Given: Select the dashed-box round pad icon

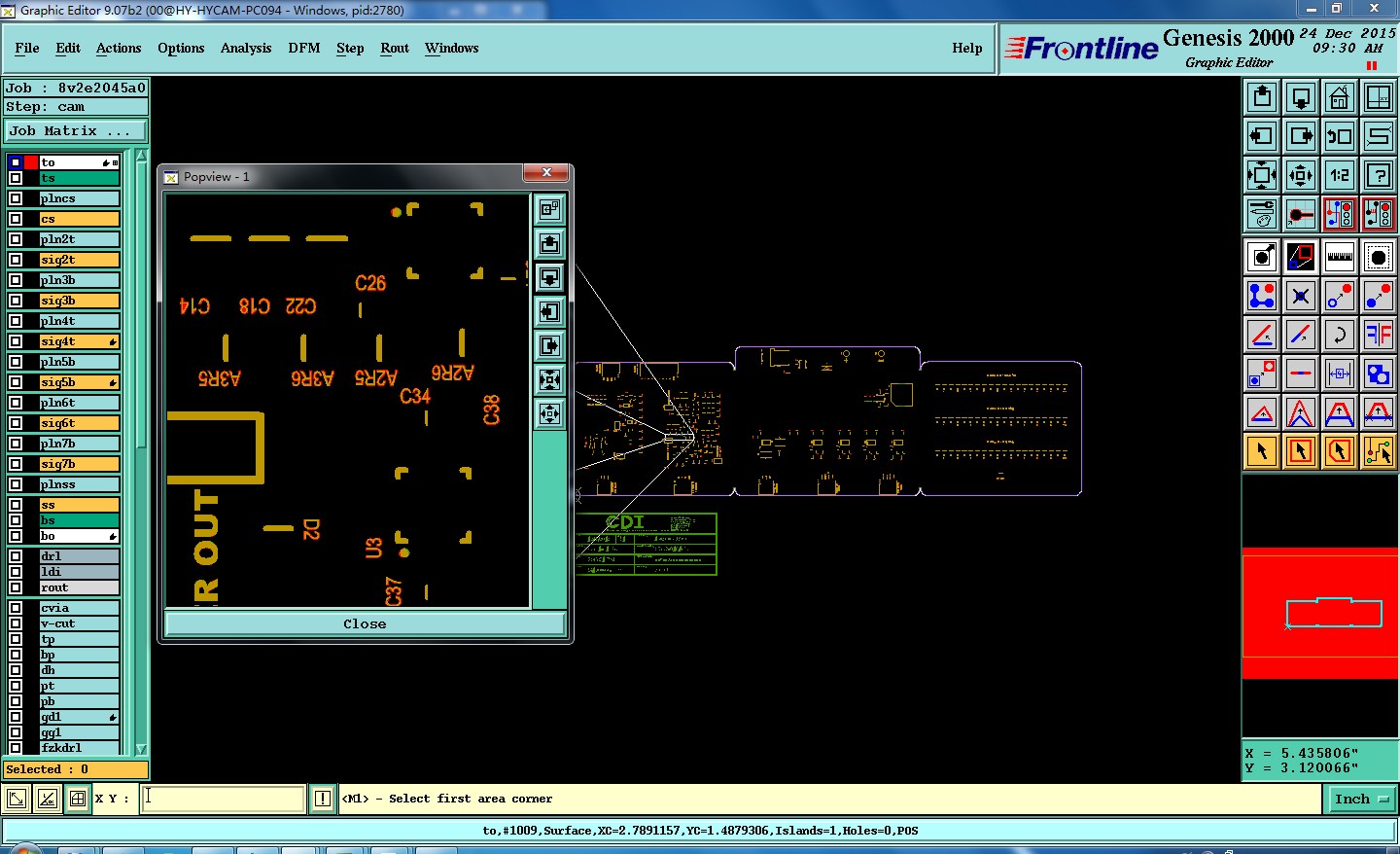Looking at the screenshot, I should 1379,257.
